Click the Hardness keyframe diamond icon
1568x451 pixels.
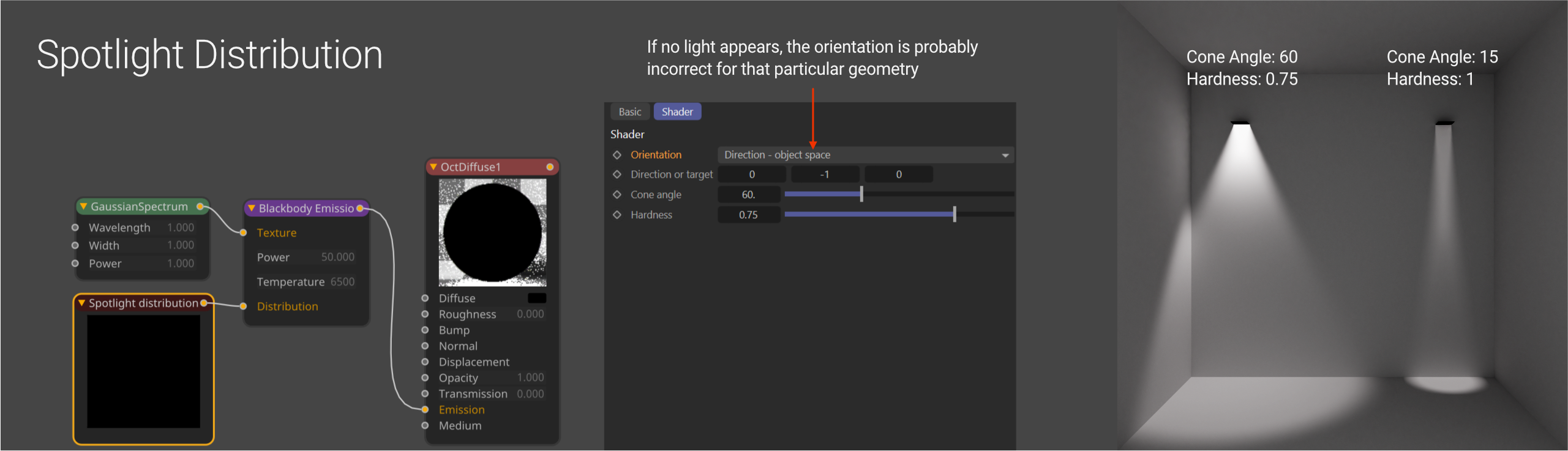point(617,215)
